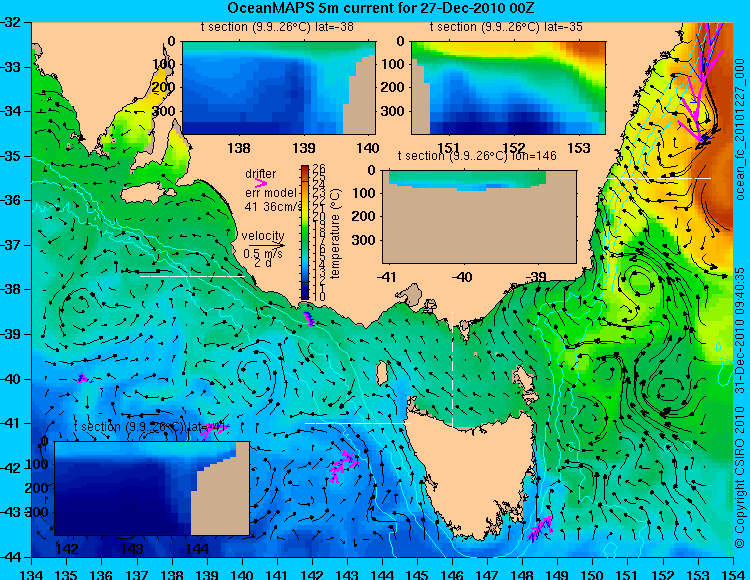The height and width of the screenshot is (580, 750).
Task: Open the lat=-41 temperature section plot
Action: [152, 488]
